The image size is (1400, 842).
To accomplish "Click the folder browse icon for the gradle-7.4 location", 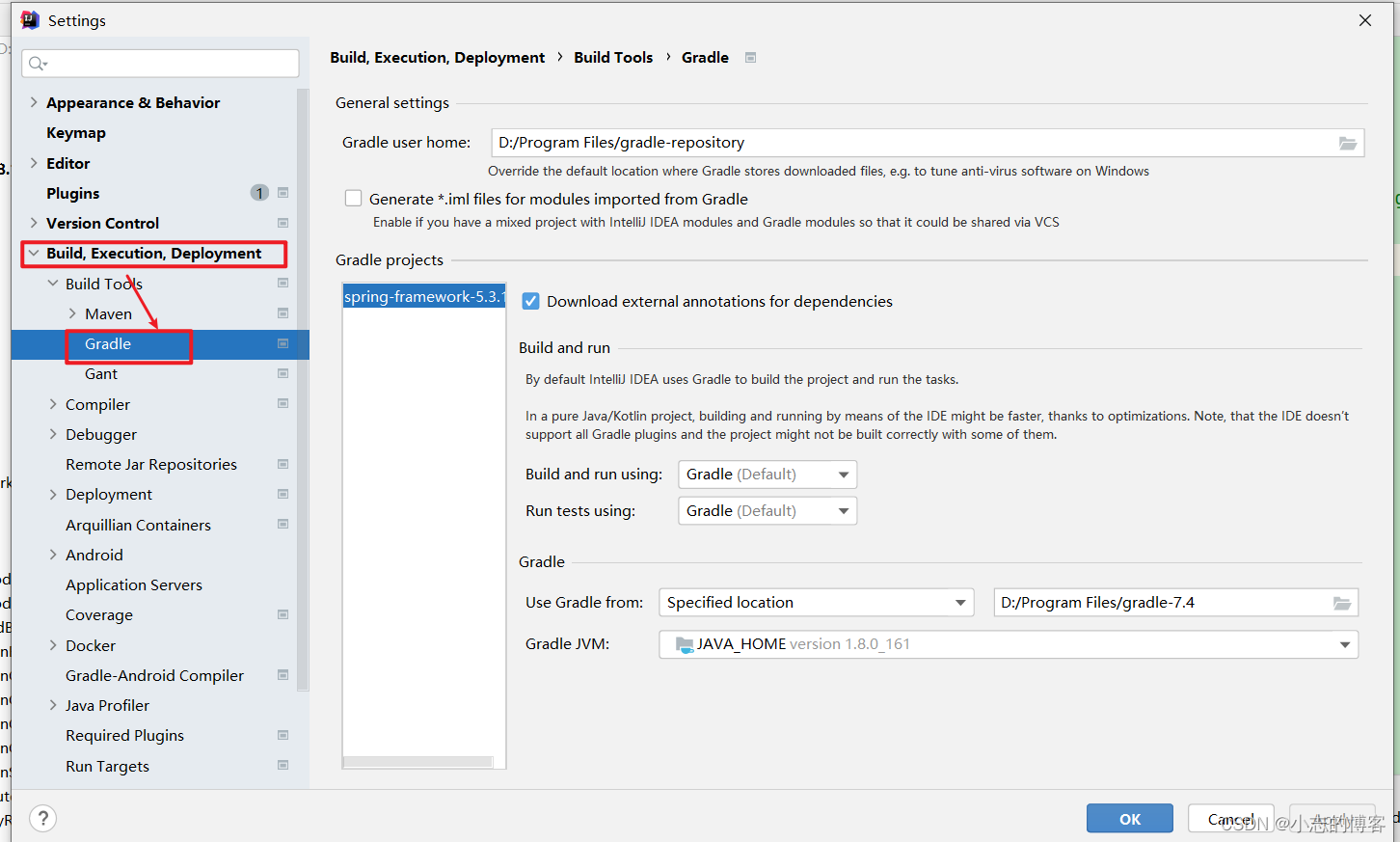I will click(x=1342, y=603).
